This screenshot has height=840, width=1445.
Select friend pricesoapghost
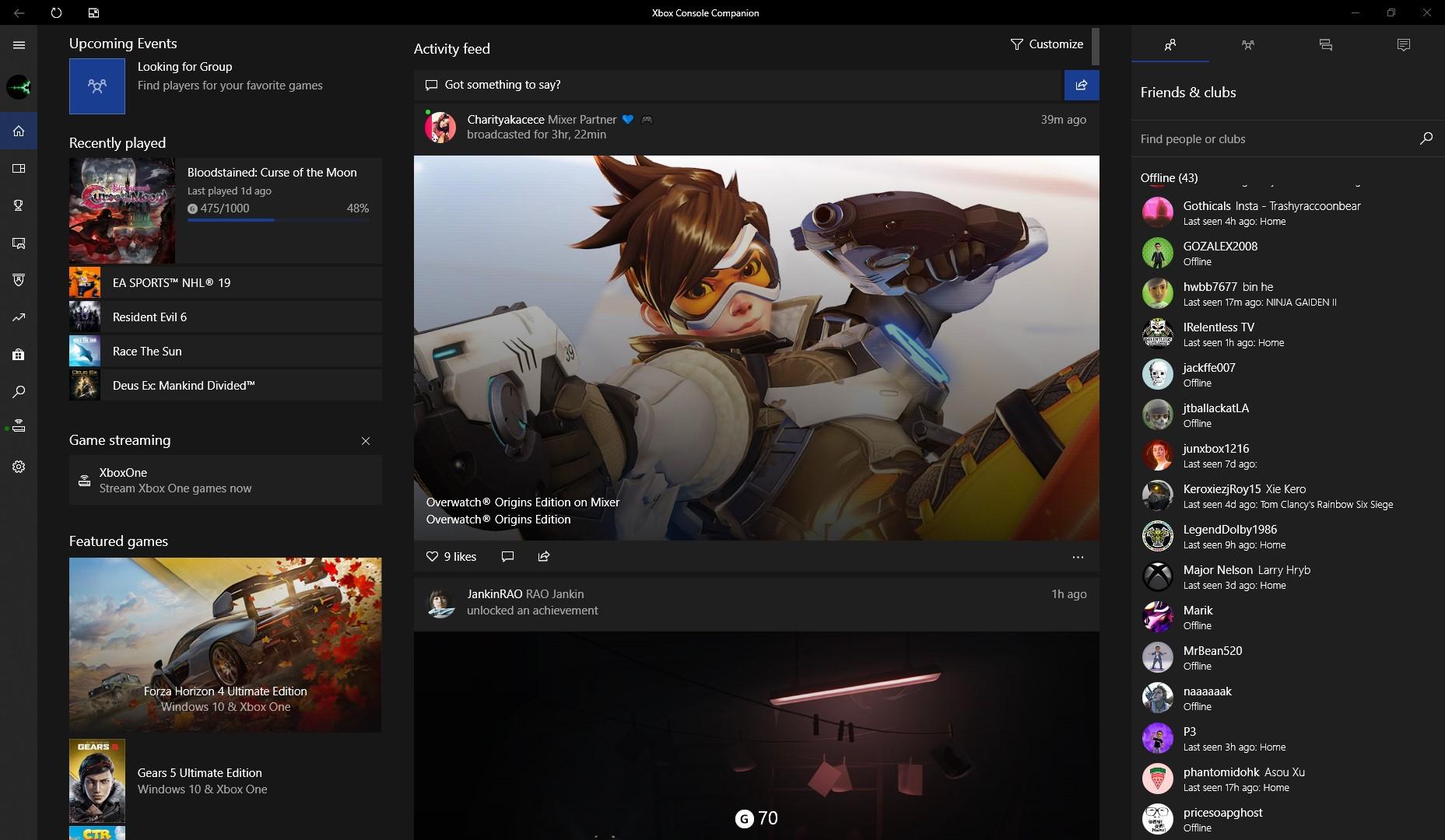point(1288,819)
